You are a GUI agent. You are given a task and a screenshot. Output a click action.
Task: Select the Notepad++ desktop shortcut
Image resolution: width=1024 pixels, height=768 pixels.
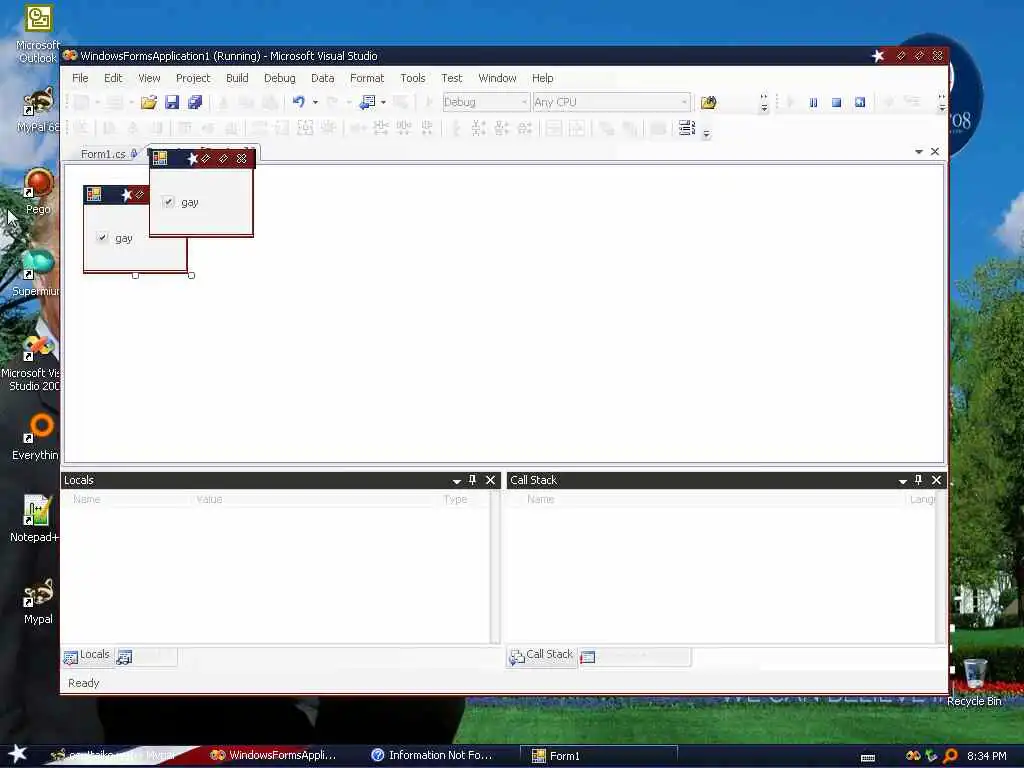(35, 519)
